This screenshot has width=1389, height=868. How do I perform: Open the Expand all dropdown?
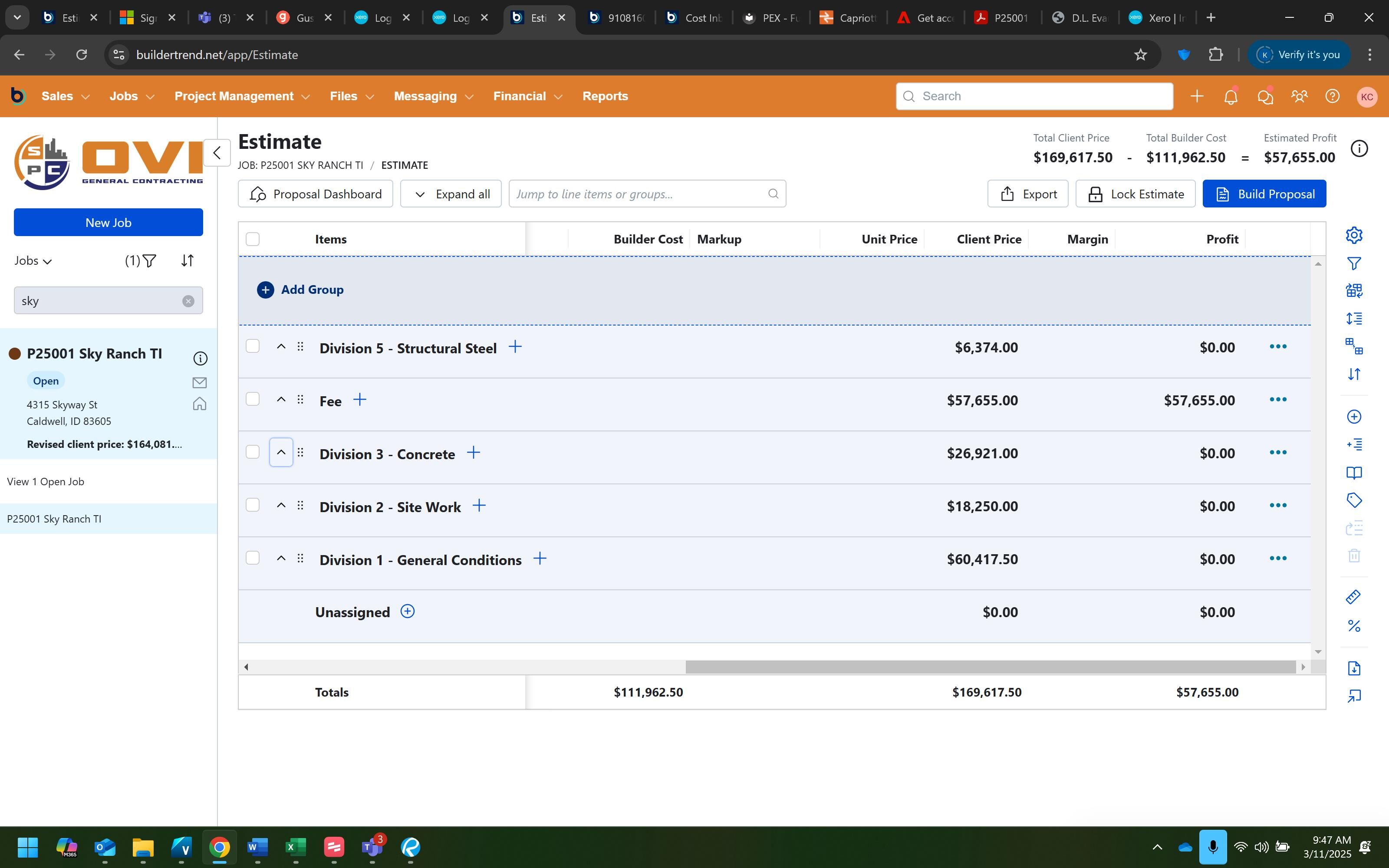pyautogui.click(x=451, y=194)
